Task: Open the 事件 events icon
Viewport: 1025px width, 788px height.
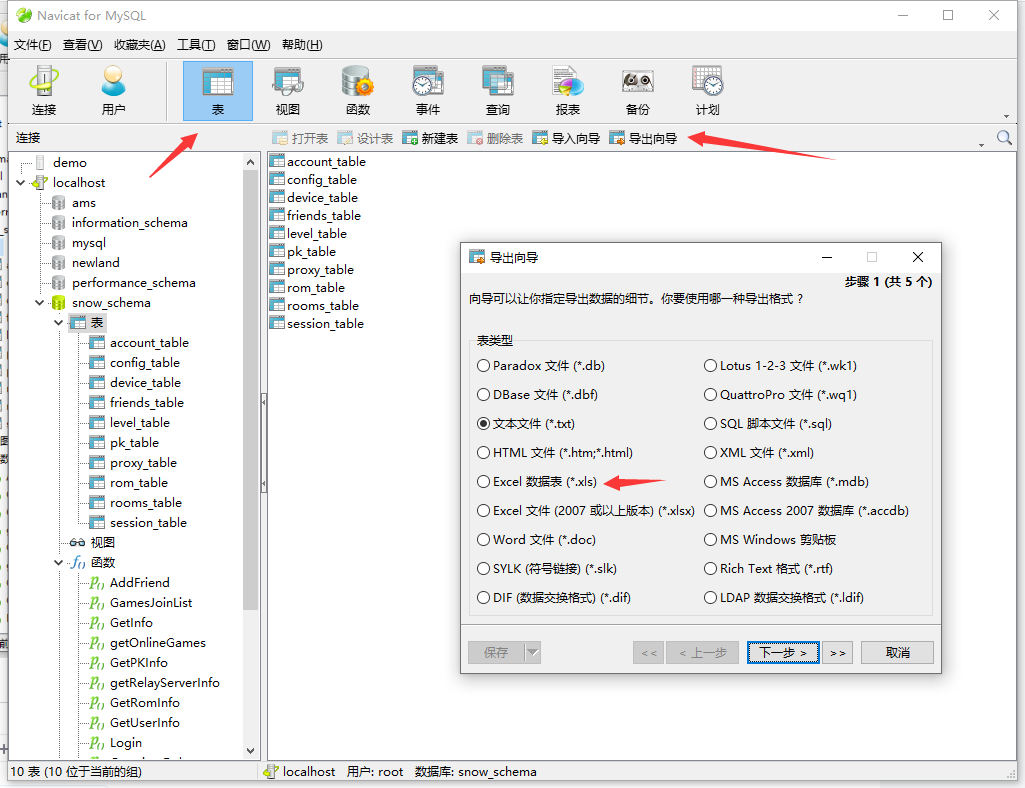Action: tap(428, 91)
